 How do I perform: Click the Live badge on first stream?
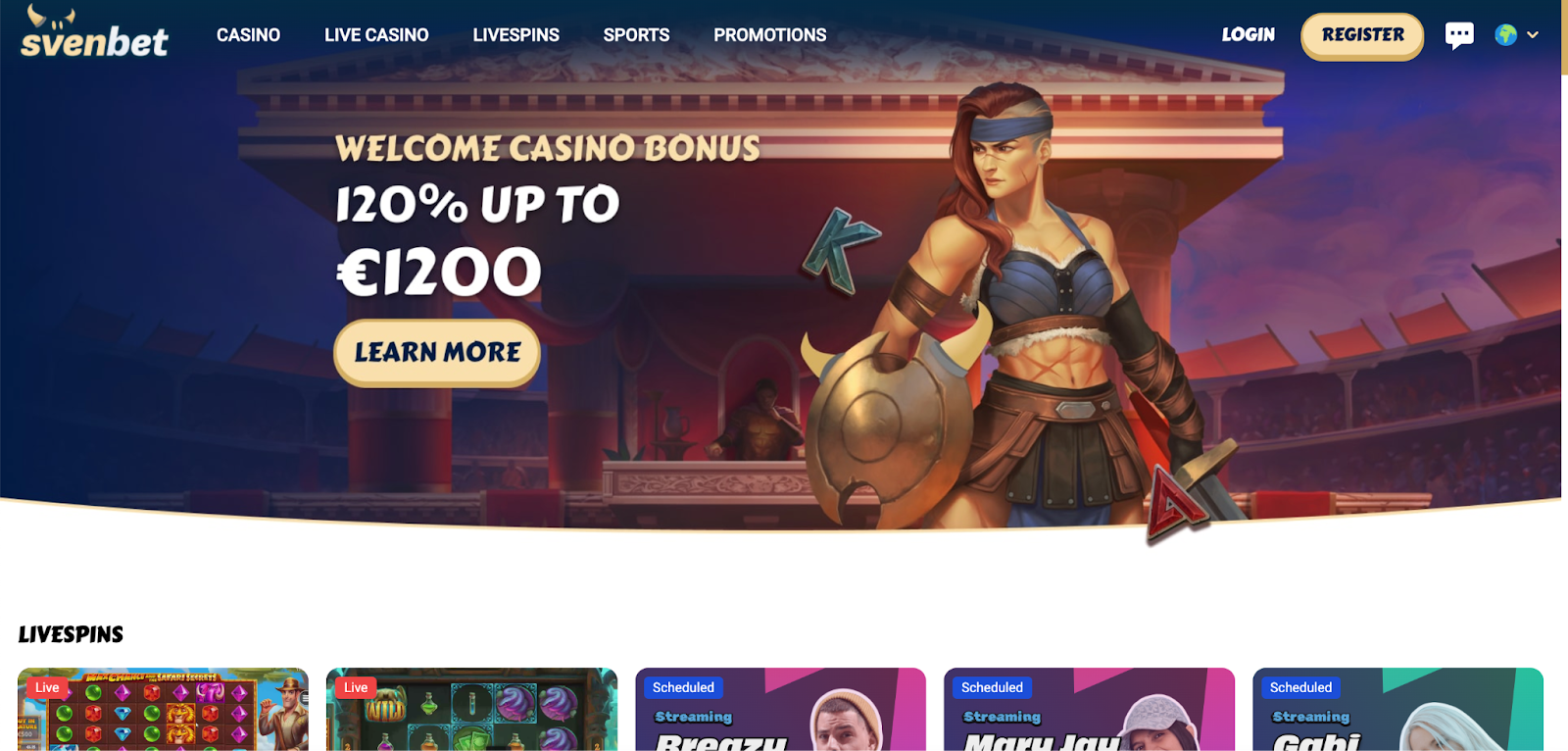[x=47, y=687]
